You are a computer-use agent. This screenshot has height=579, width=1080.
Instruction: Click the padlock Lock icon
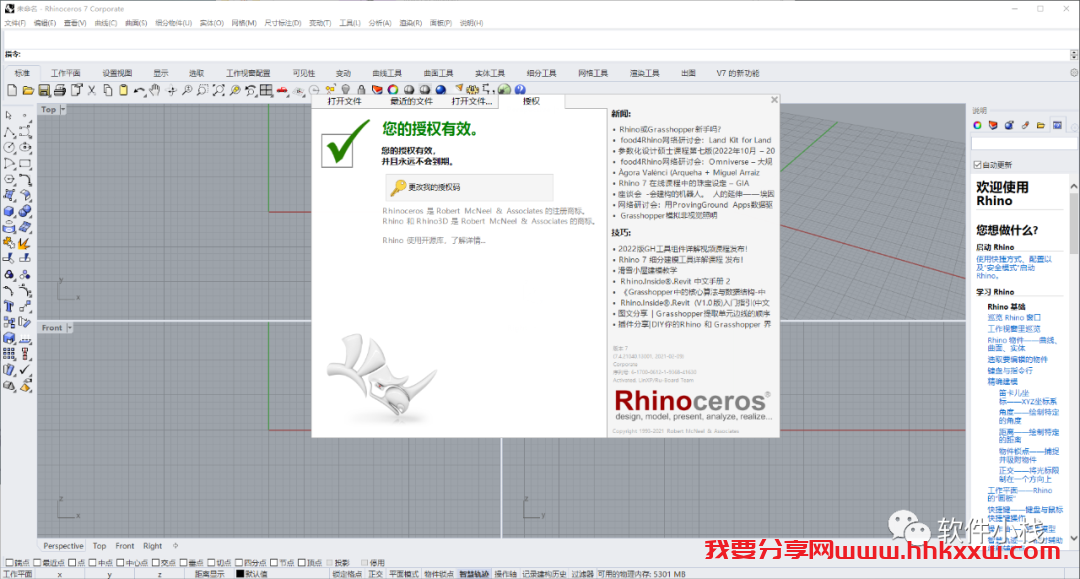(361, 90)
